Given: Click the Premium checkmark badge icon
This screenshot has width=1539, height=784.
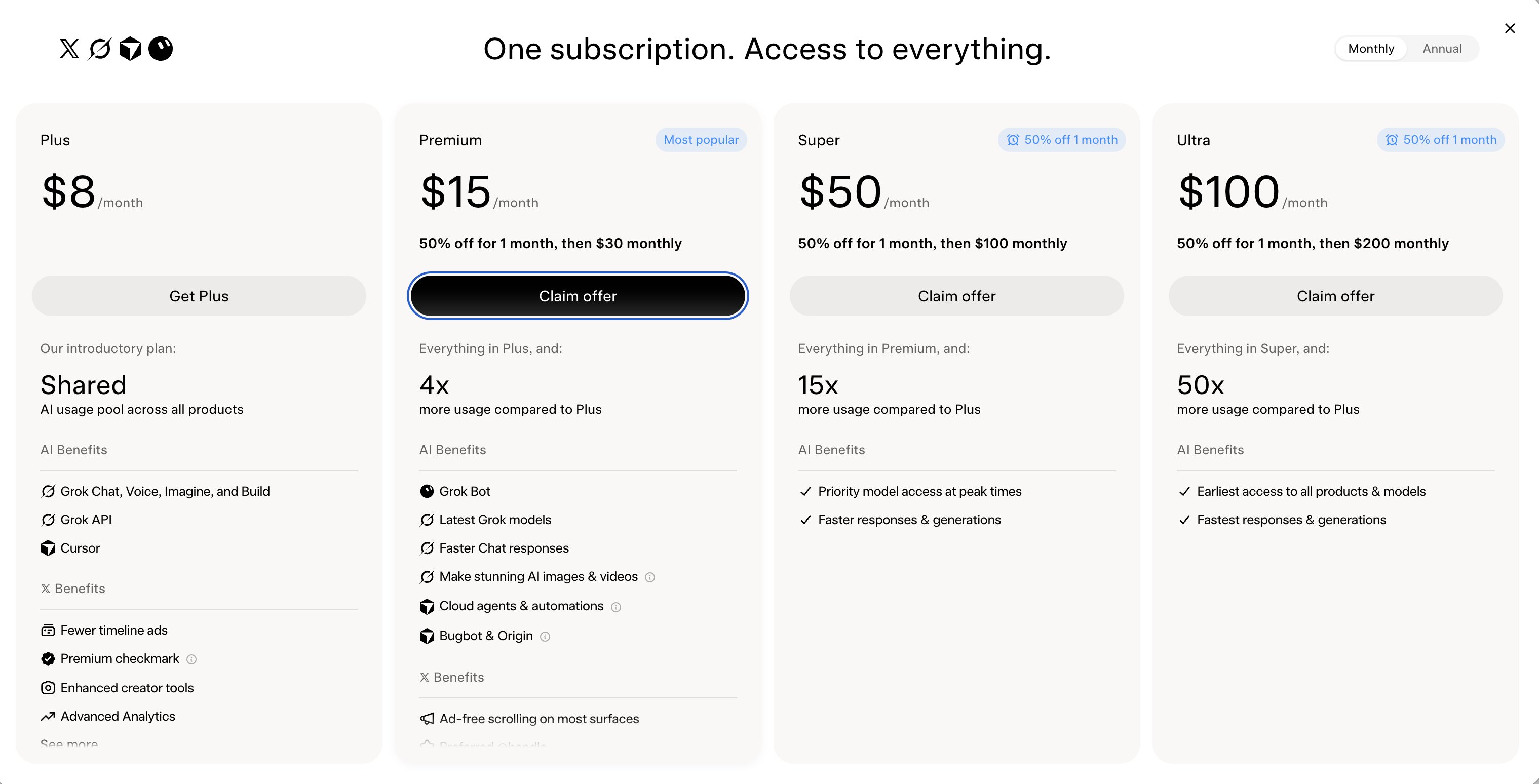Looking at the screenshot, I should click(x=48, y=658).
